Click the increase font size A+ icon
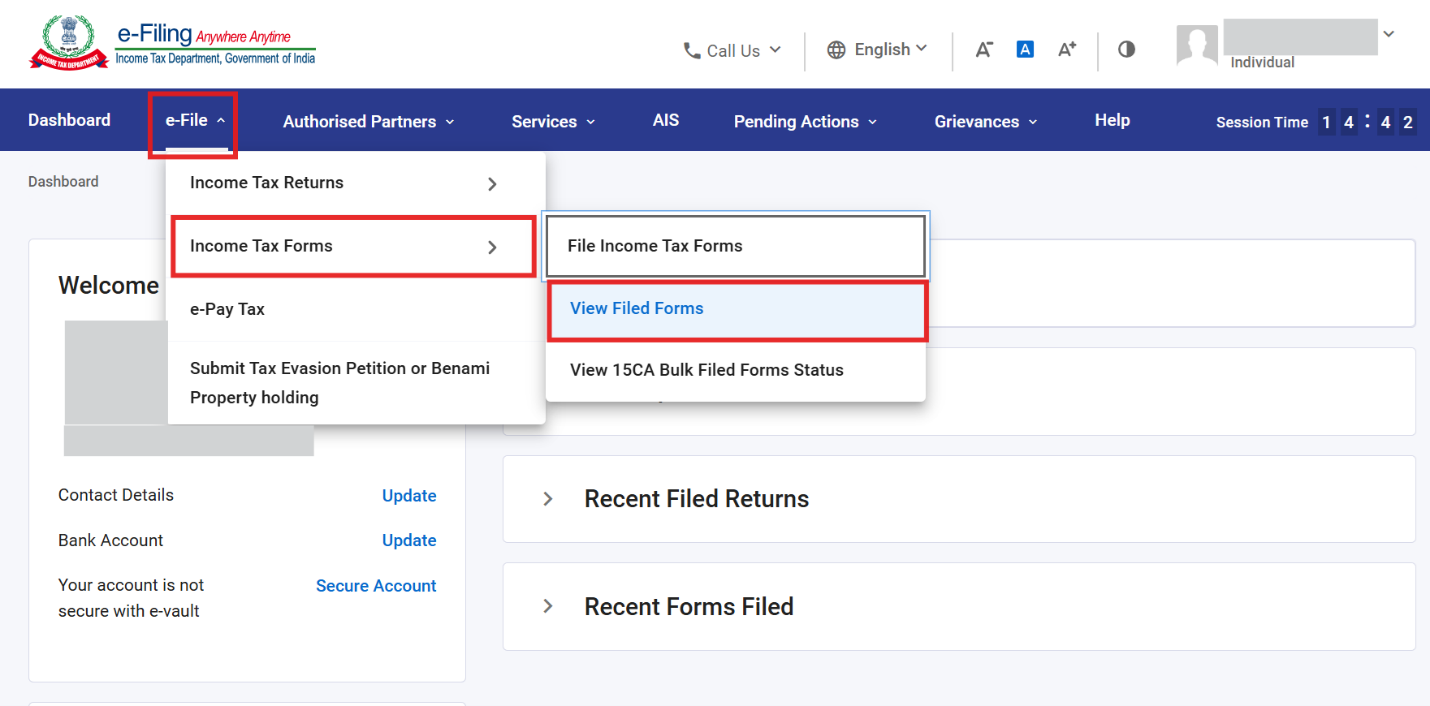Screen dimensions: 1430x706 tap(1067, 50)
